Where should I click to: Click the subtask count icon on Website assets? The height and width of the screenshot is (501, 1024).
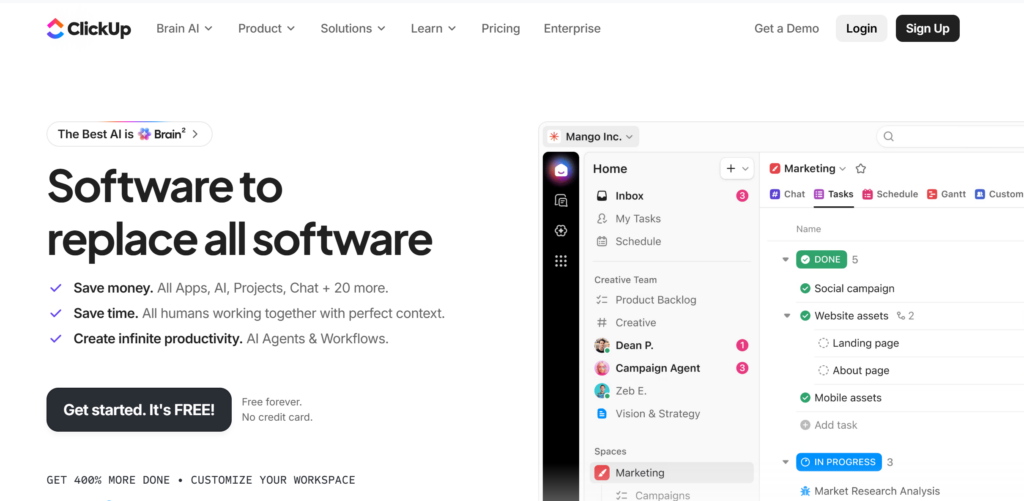coord(902,316)
